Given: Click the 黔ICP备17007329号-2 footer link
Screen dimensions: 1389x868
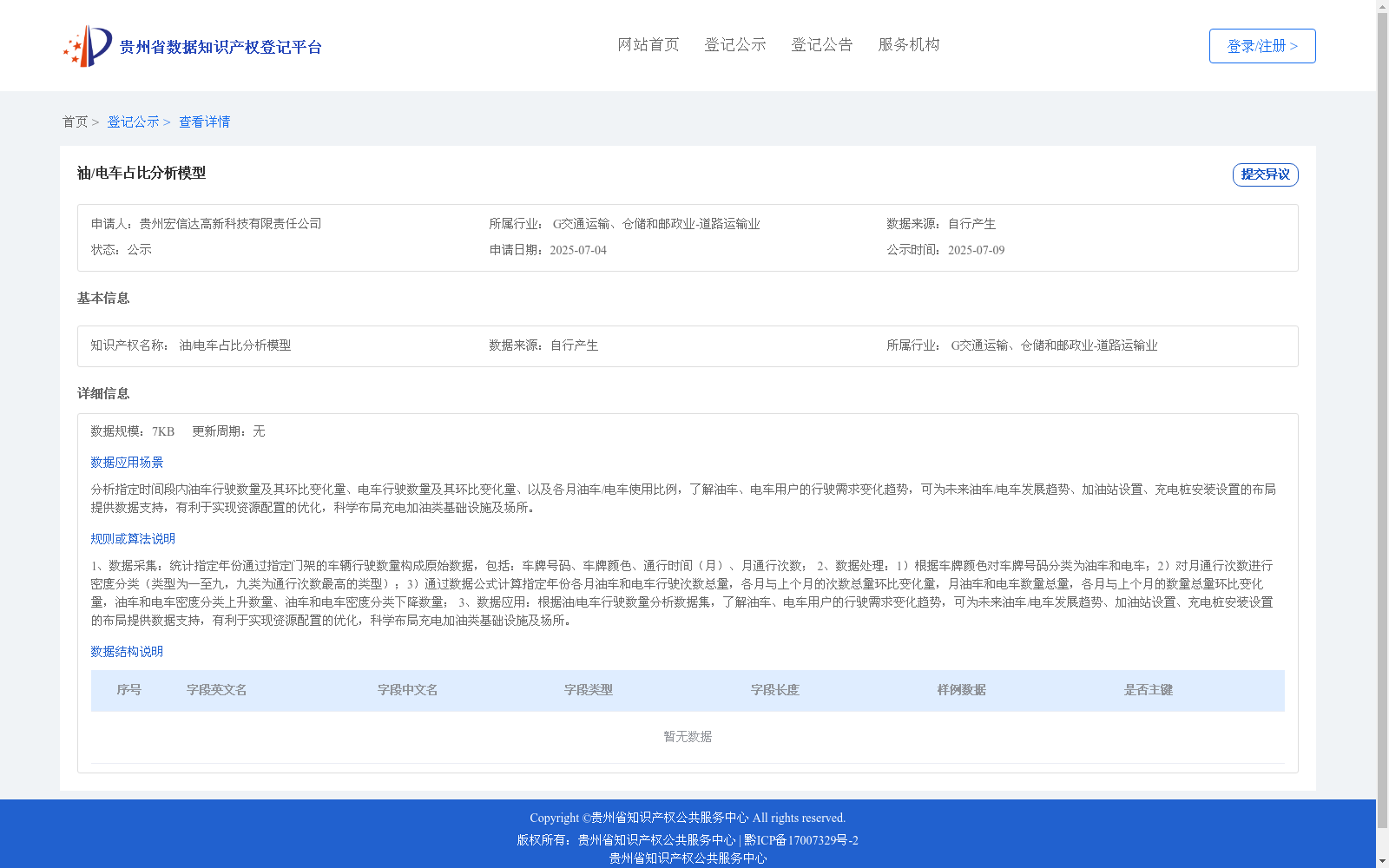Looking at the screenshot, I should 801,840.
